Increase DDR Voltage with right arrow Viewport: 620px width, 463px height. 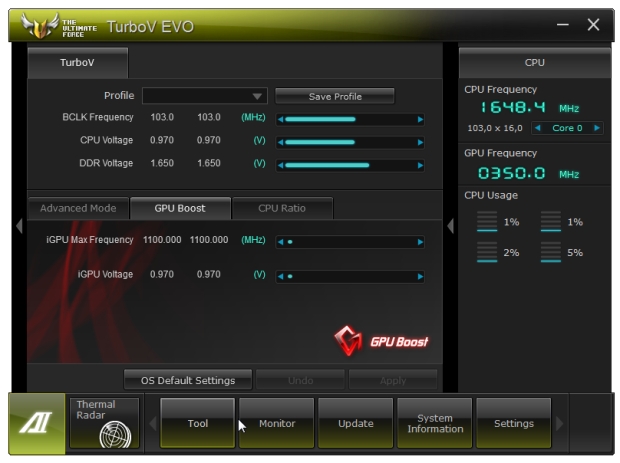pos(420,165)
